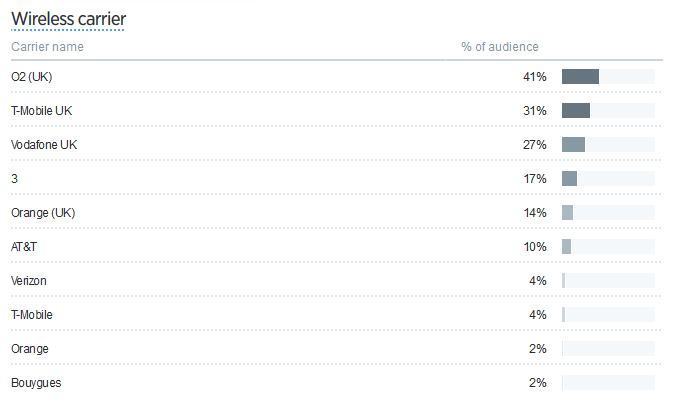Click the 17% audience bar
The image size is (674, 404).
tap(608, 178)
